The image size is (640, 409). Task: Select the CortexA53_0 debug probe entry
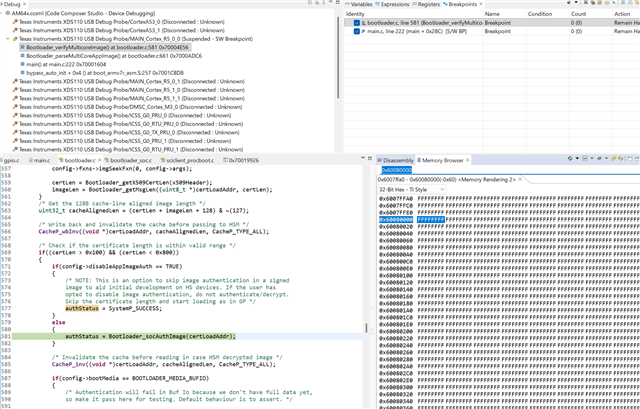point(119,22)
